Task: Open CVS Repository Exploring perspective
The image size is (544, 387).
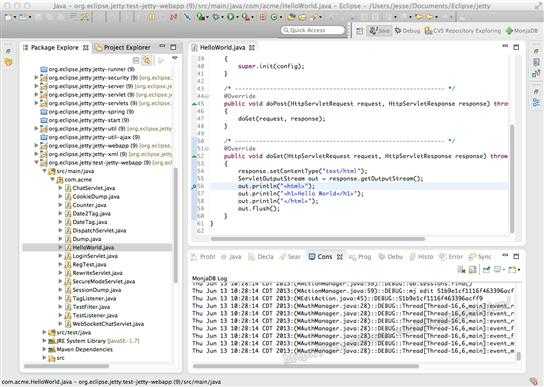Action: (463, 31)
